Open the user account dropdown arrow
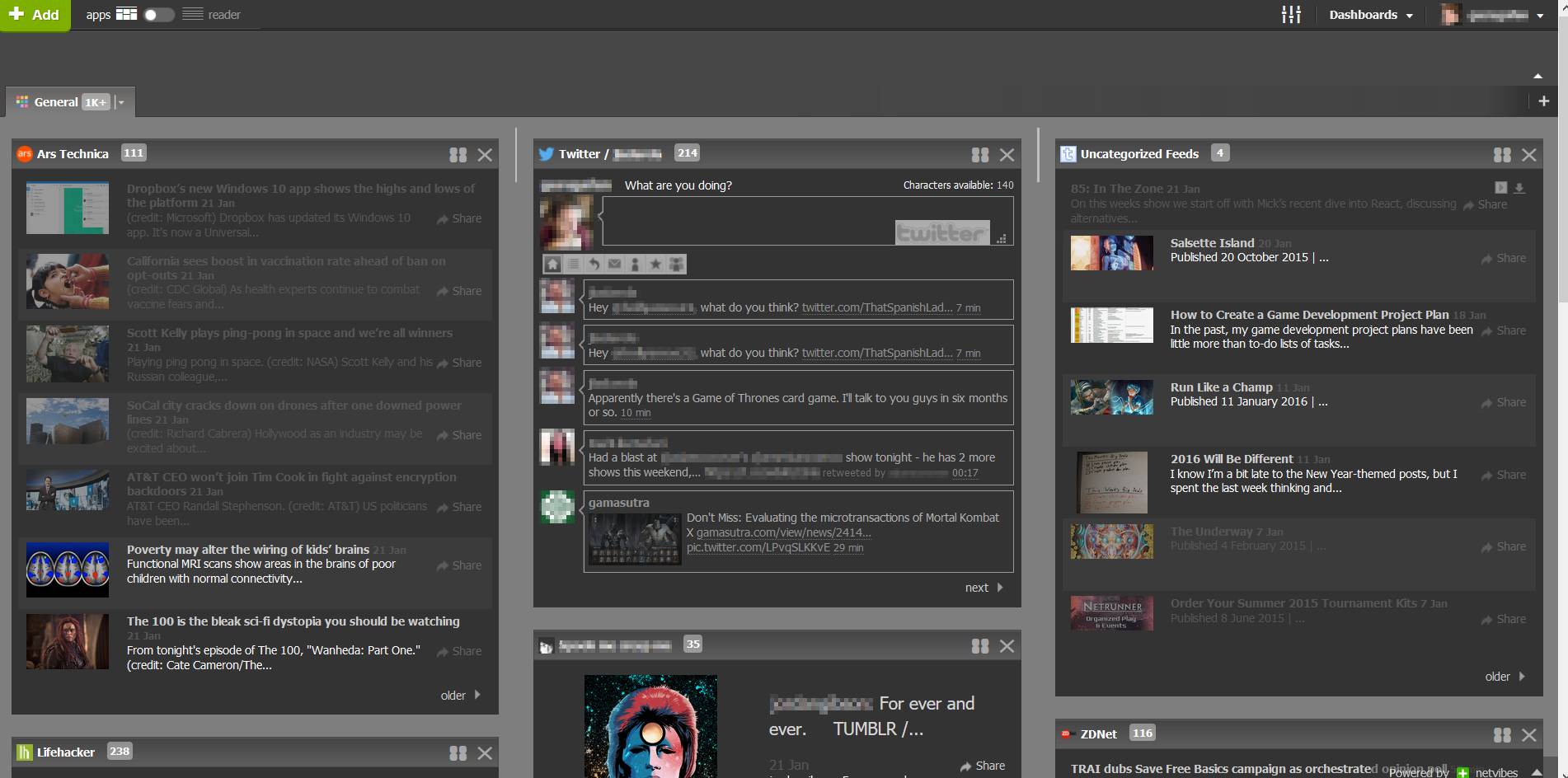Viewport: 1568px width, 778px height. pyautogui.click(x=1538, y=14)
